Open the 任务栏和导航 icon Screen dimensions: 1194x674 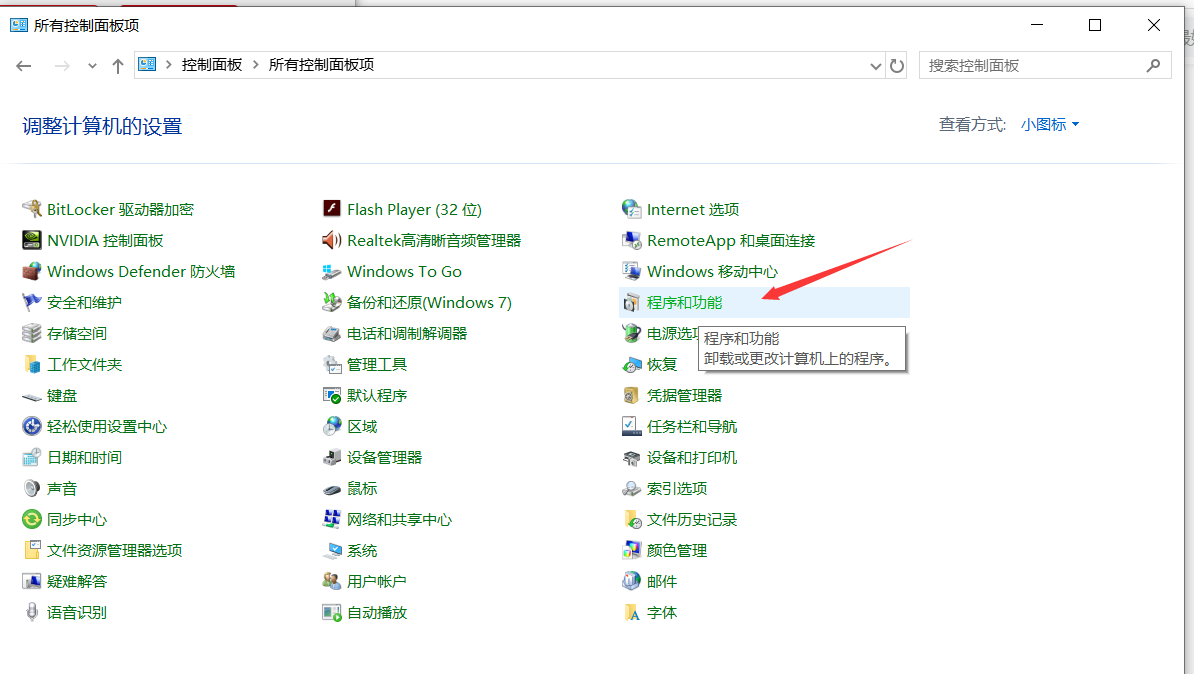[x=631, y=426]
